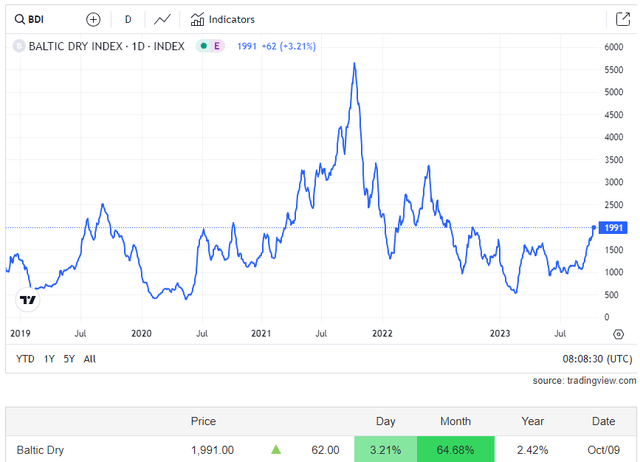The width and height of the screenshot is (640, 462).
Task: Open chart settings gear near price axis
Action: [x=618, y=334]
